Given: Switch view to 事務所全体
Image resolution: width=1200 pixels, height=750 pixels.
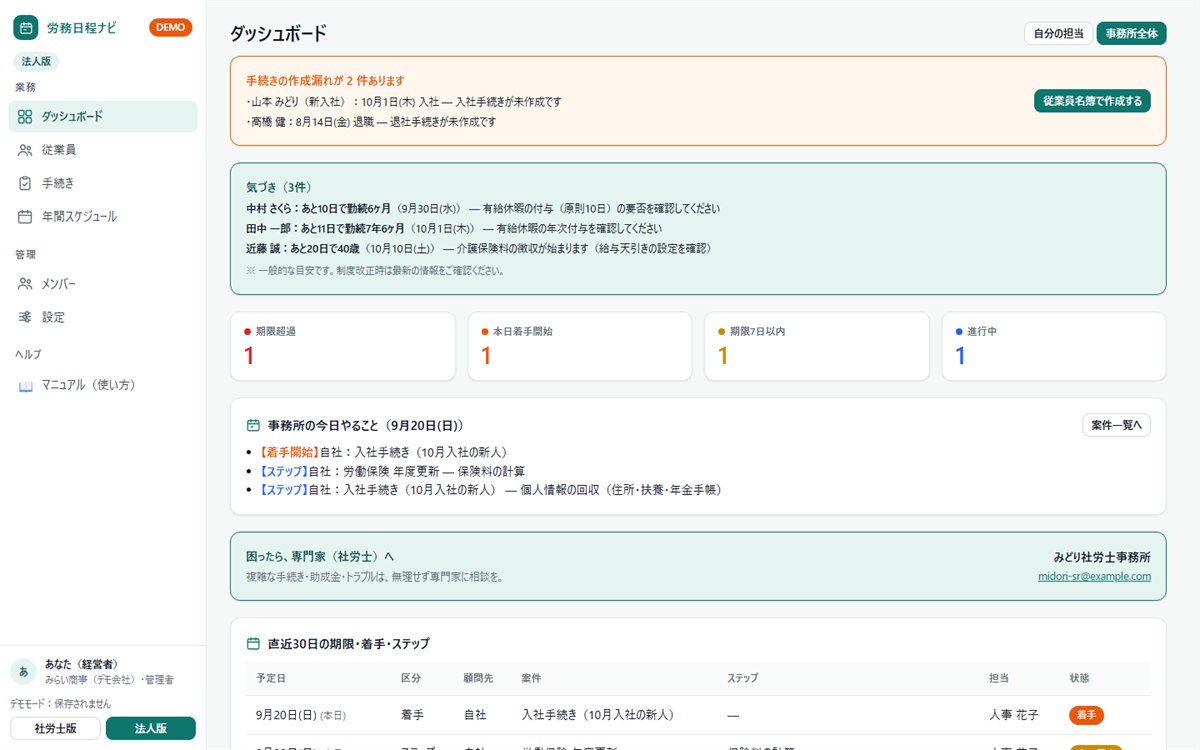Looking at the screenshot, I should pyautogui.click(x=1132, y=33).
